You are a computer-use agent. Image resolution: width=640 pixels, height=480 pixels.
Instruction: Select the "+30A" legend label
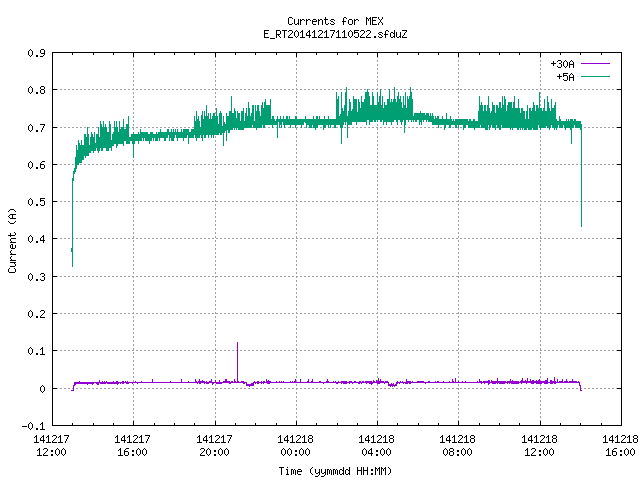pyautogui.click(x=562, y=64)
